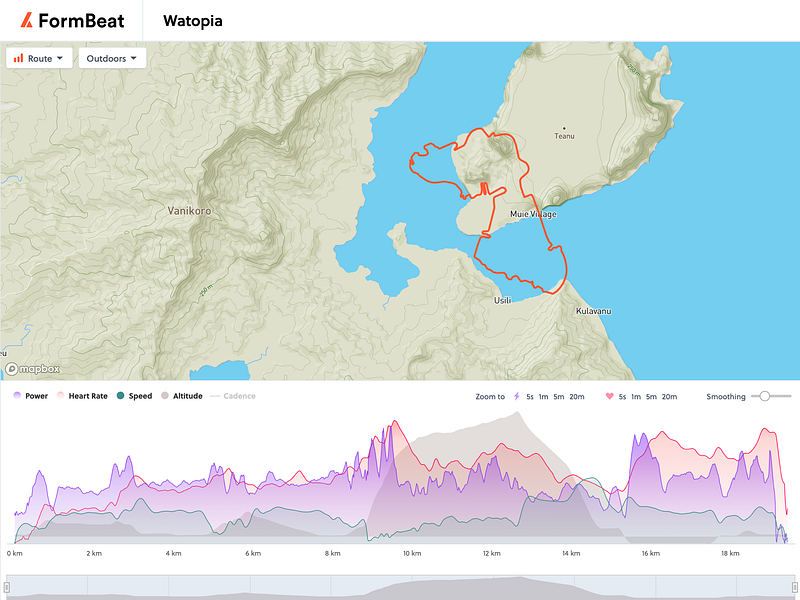This screenshot has height=600, width=800.
Task: Click the left range selector handle
Action: (x=7, y=588)
